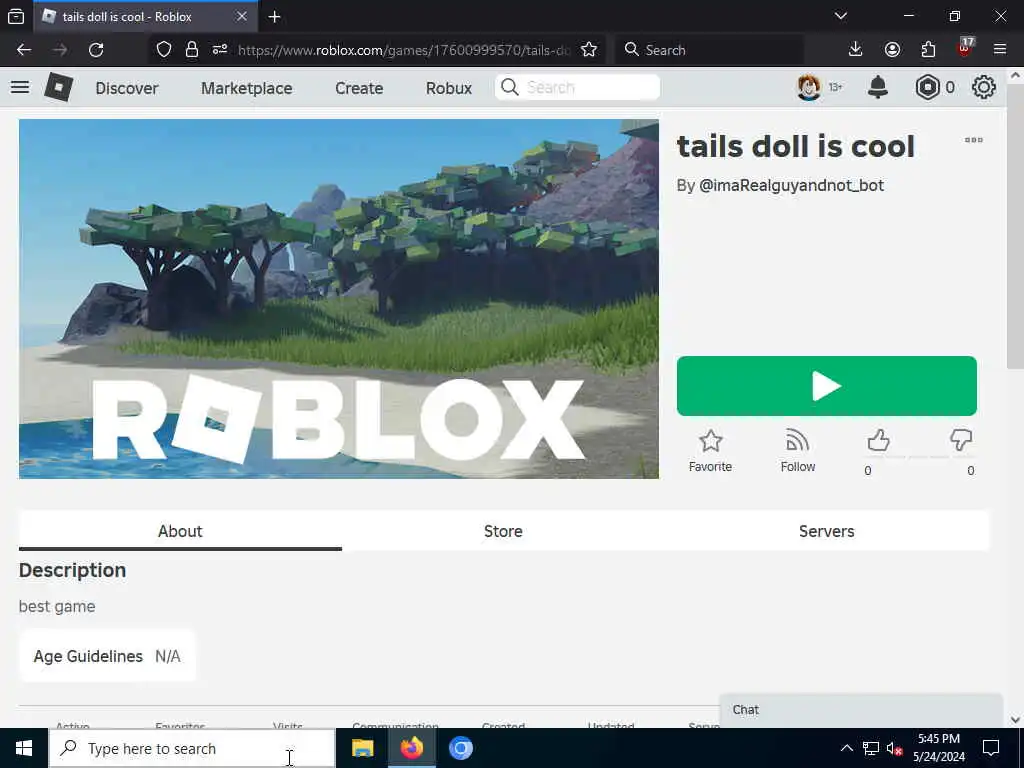
Task: Open the game's three-dot options menu
Action: tap(974, 140)
